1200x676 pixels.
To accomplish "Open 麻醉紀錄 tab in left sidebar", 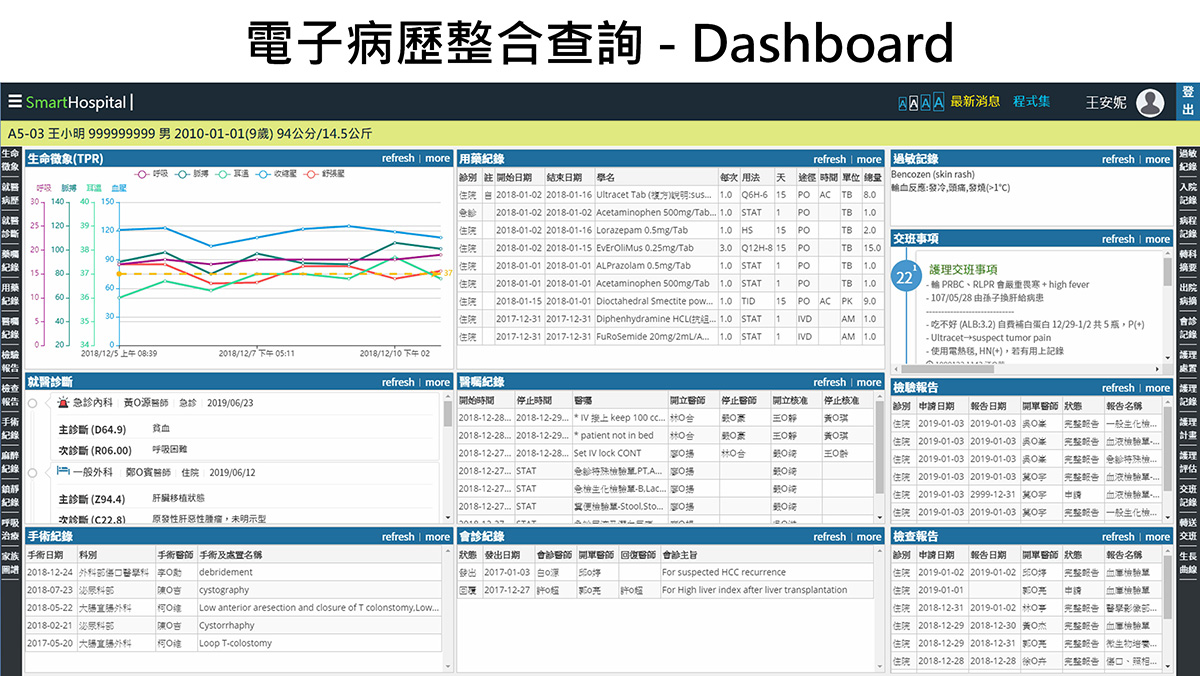I will pyautogui.click(x=10, y=462).
